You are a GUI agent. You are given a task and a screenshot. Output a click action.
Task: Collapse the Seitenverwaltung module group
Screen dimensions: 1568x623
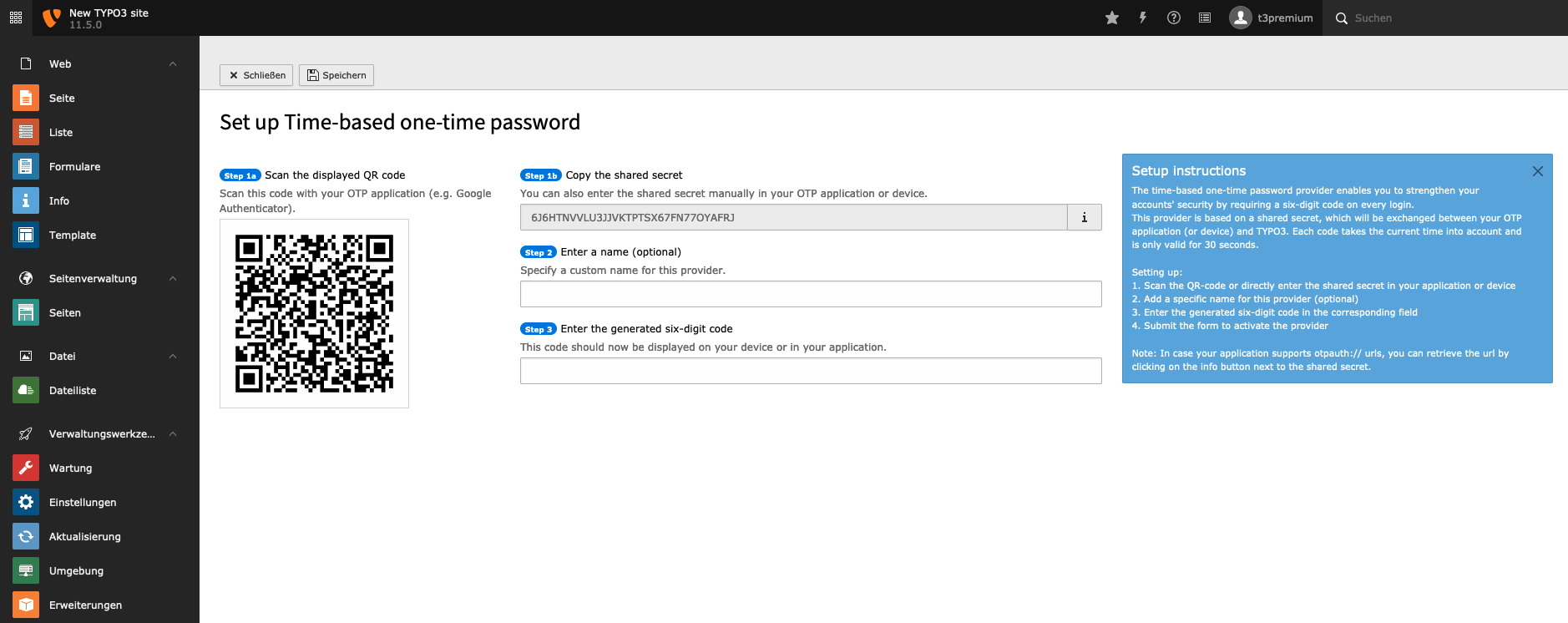click(x=173, y=278)
